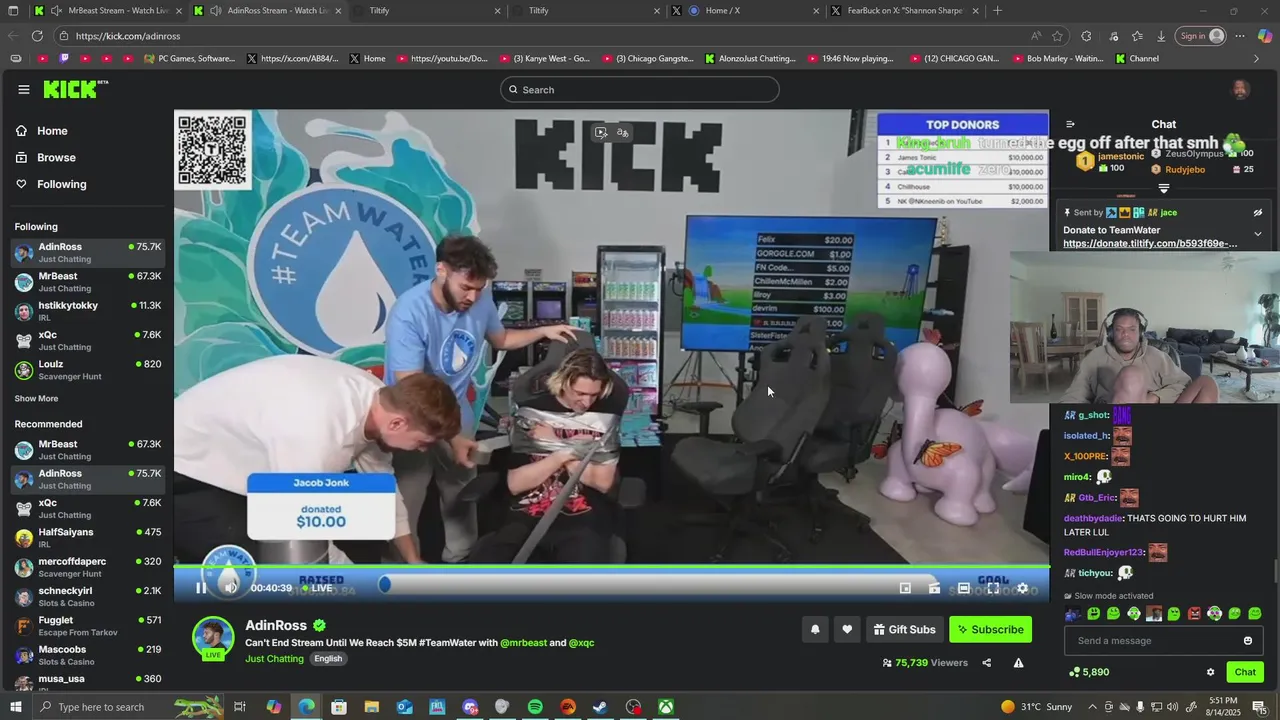Mute the stream volume speaker icon
1280x720 pixels.
[x=230, y=588]
